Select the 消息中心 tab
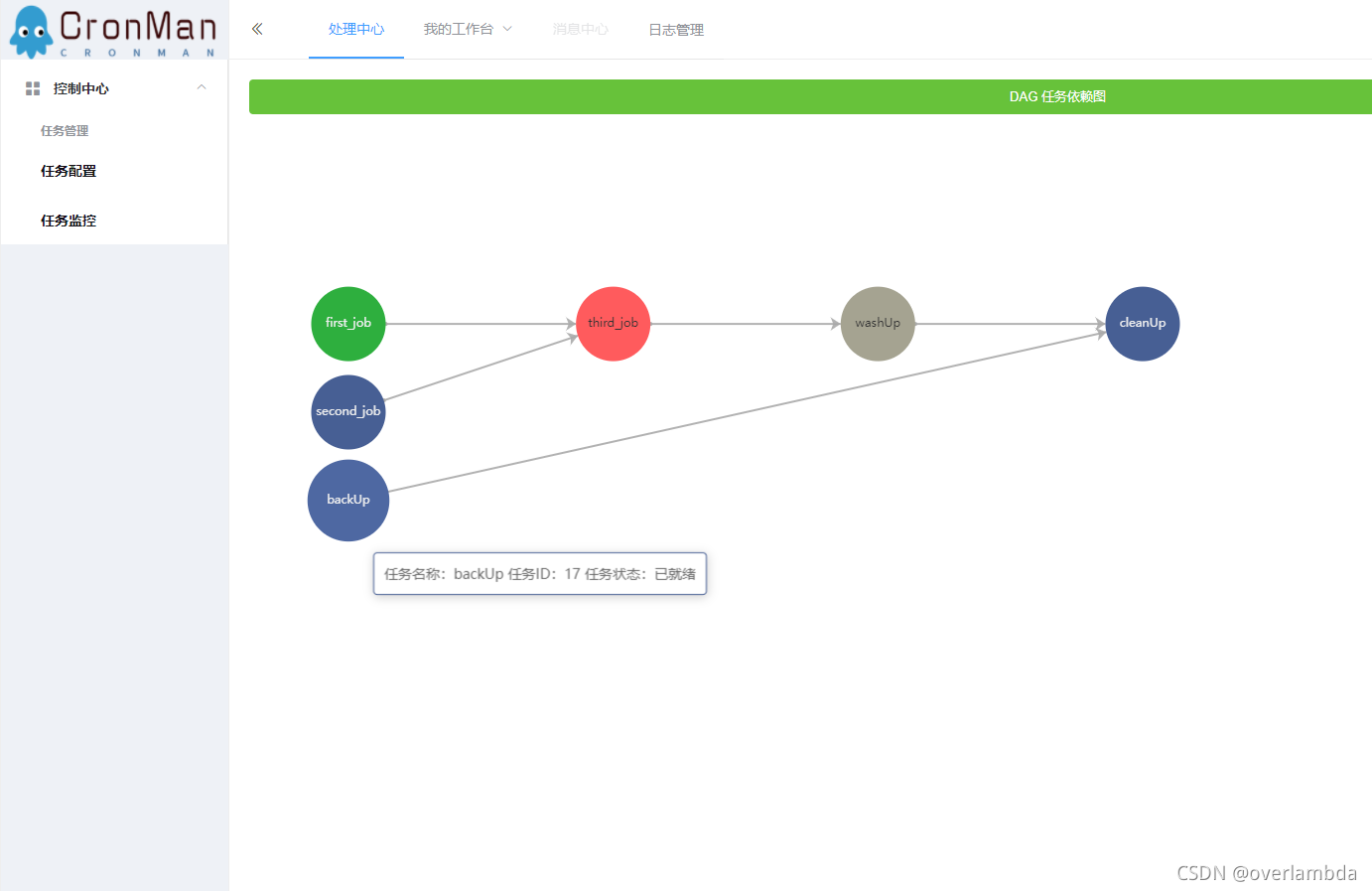Screen dimensions: 1372x891 click(x=581, y=29)
